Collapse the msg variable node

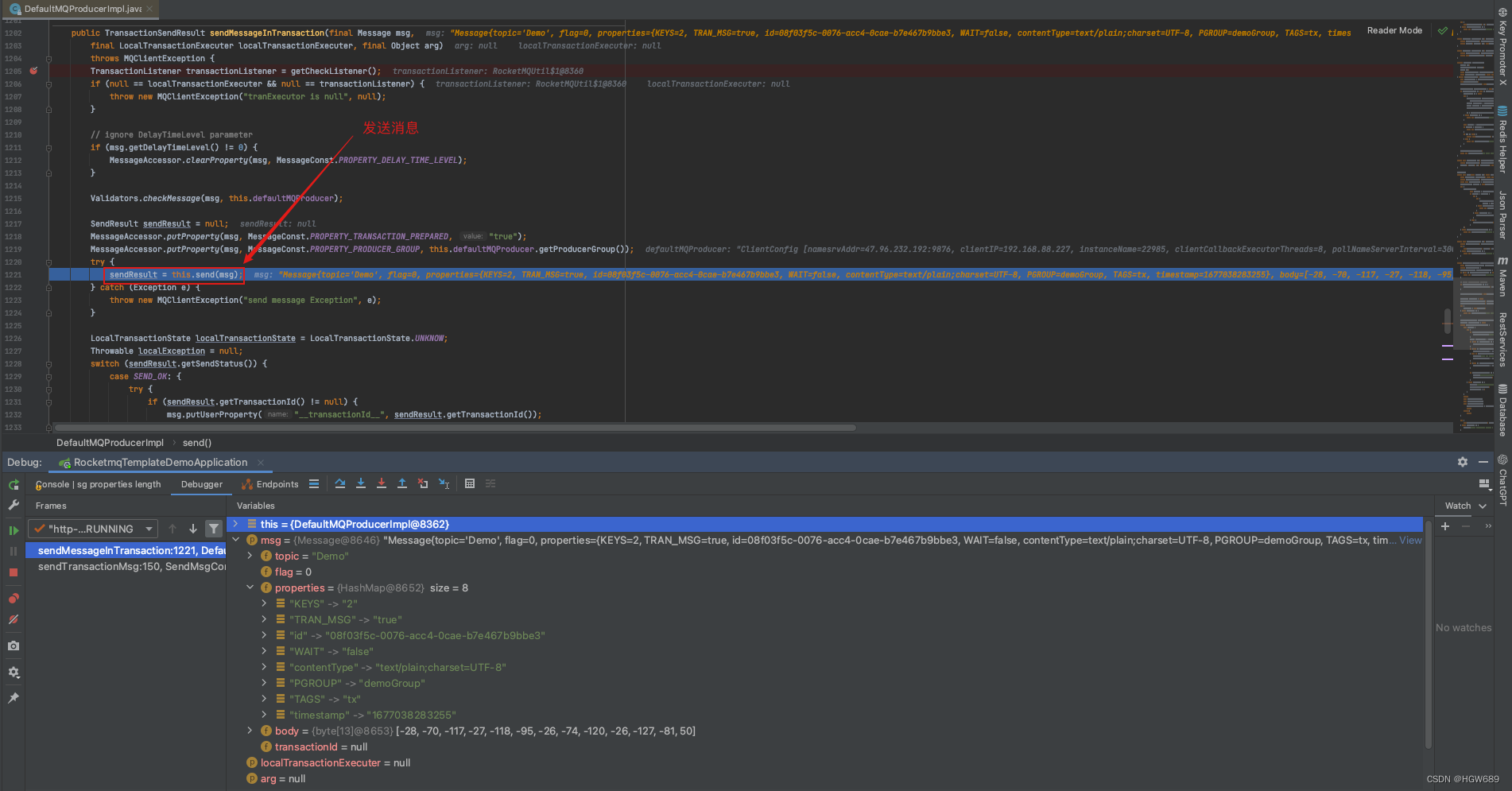236,540
